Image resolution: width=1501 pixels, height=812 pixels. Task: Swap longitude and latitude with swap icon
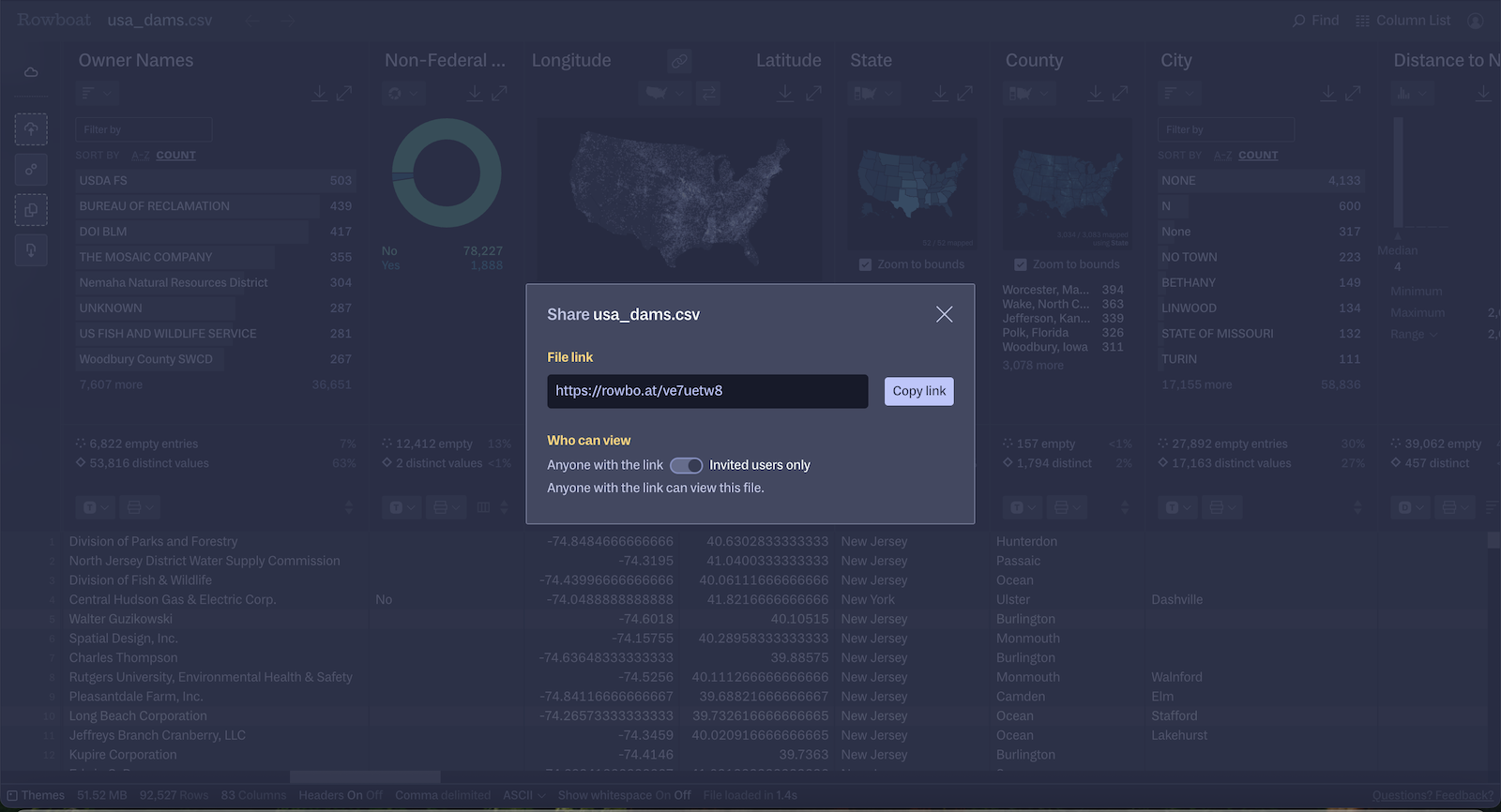[708, 93]
